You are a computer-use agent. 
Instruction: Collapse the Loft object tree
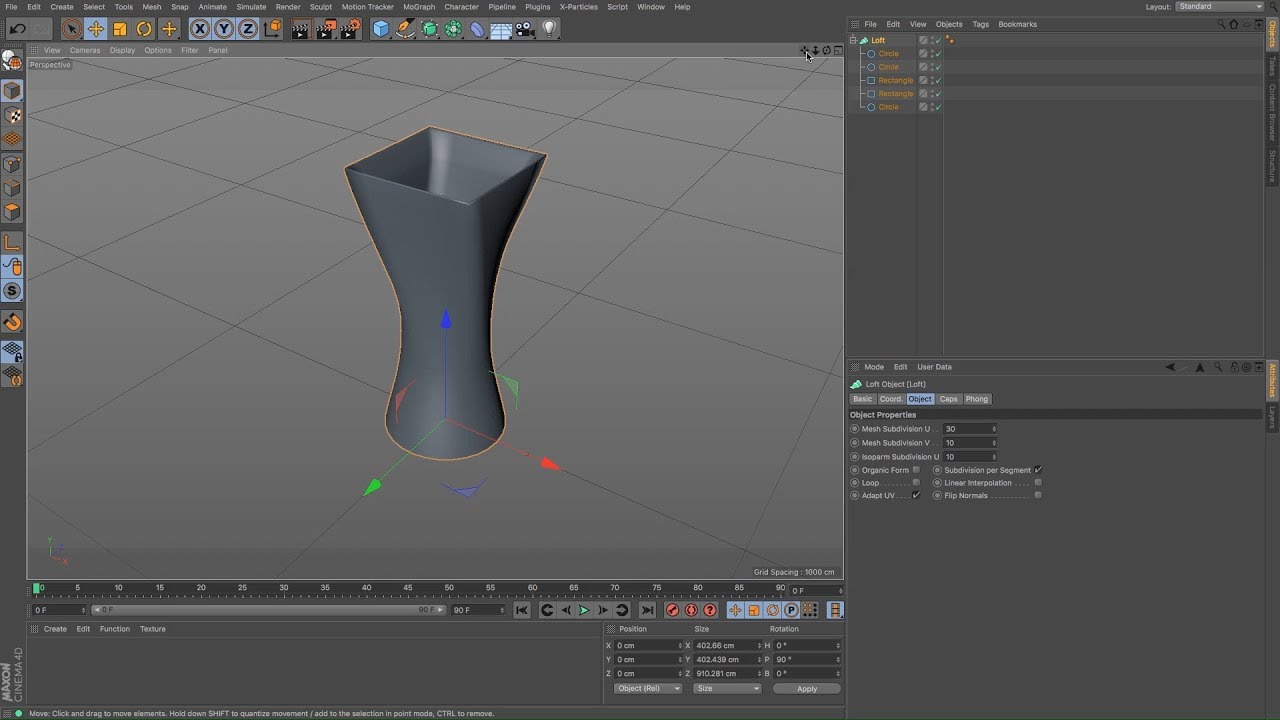tap(853, 40)
